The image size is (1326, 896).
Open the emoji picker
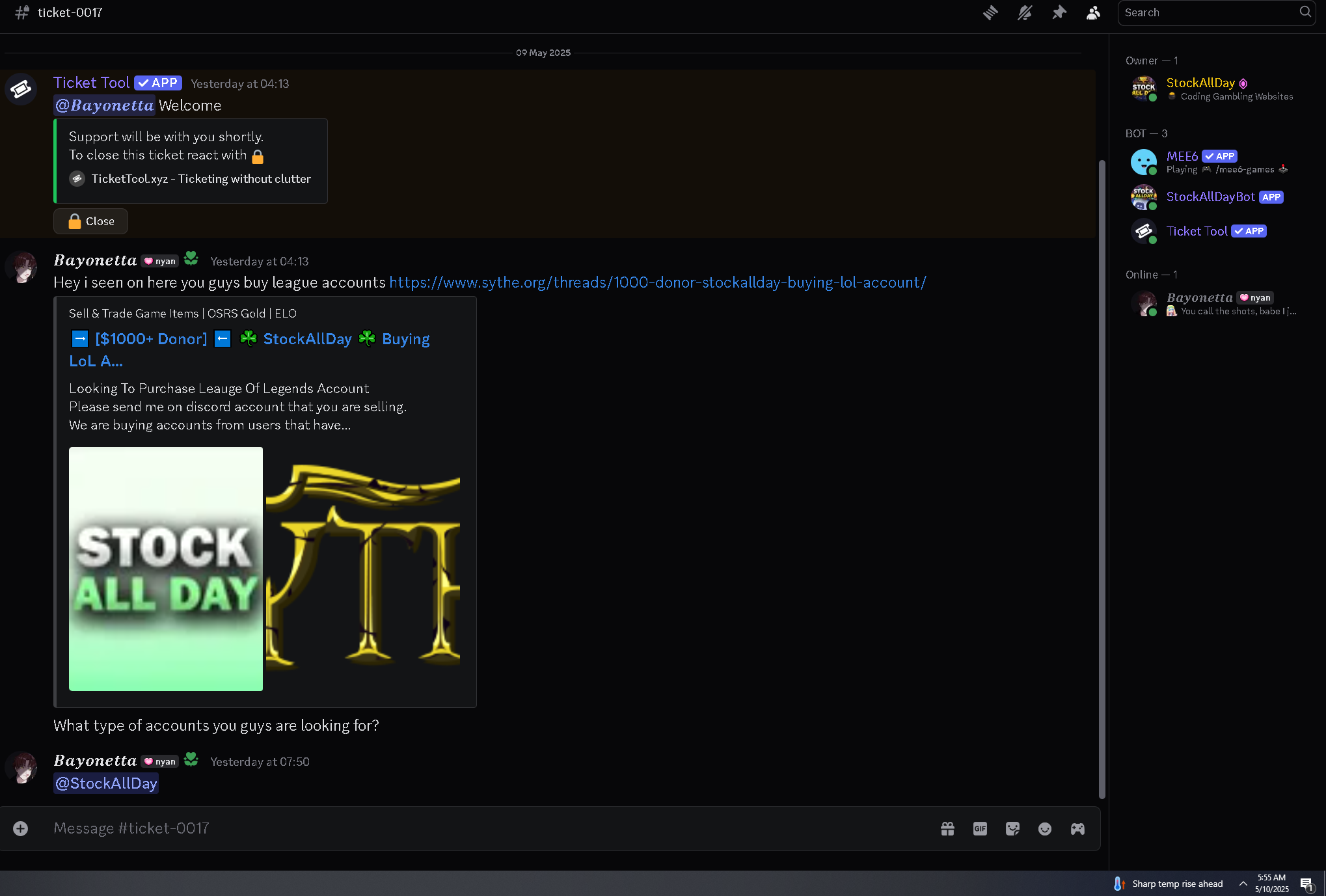pyautogui.click(x=1045, y=828)
